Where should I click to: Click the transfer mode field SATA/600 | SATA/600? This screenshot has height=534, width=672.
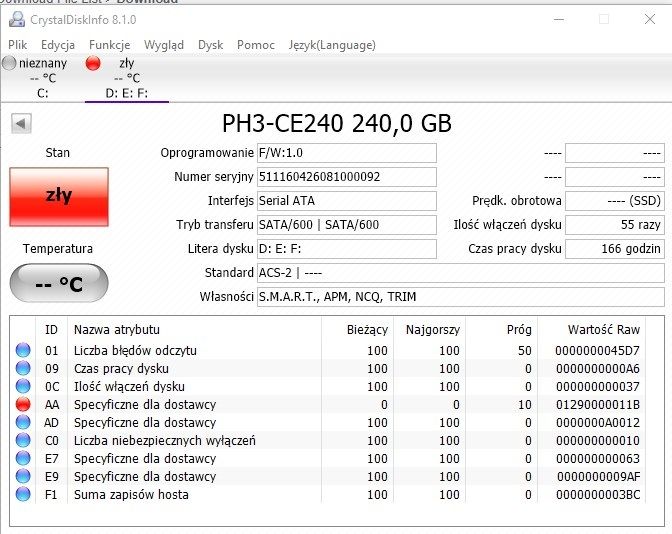347,225
